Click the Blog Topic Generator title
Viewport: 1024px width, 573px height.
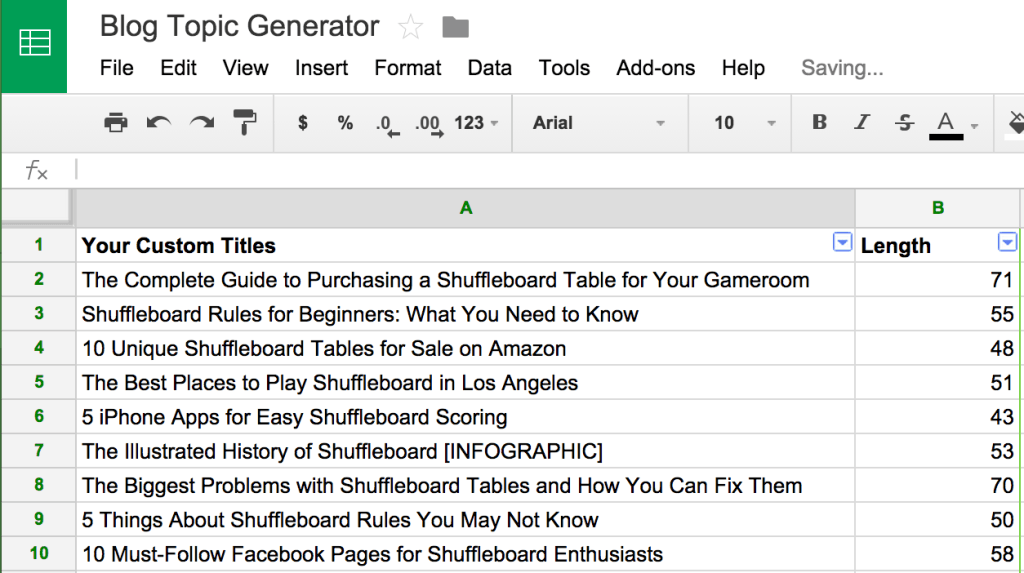(x=239, y=27)
